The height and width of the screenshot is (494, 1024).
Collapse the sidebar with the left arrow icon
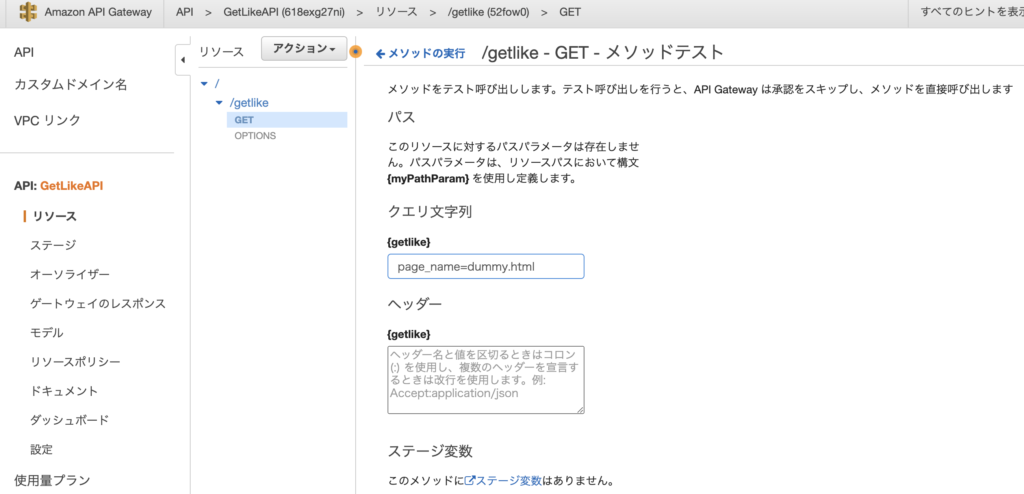(183, 60)
